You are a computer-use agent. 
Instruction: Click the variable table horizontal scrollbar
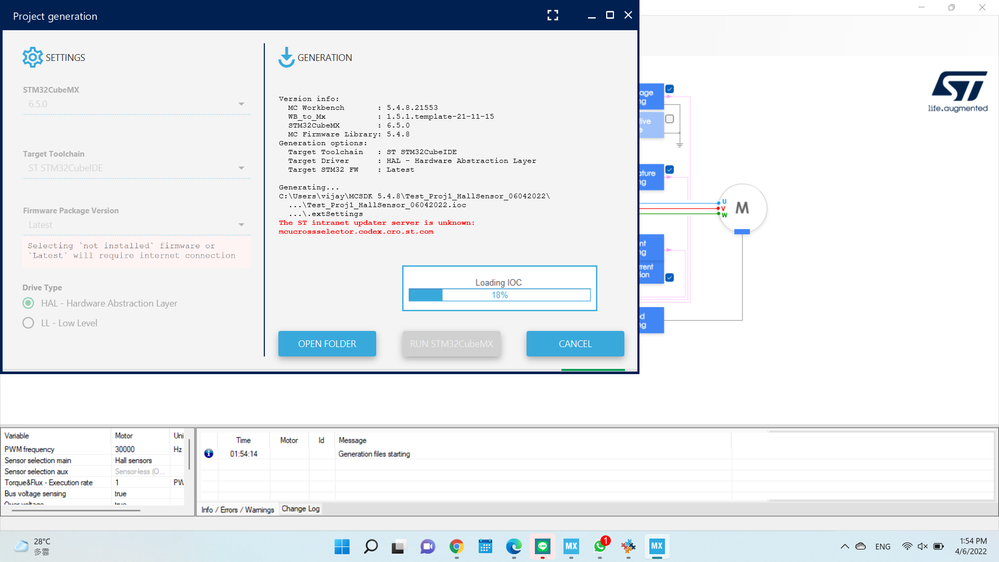pos(75,510)
